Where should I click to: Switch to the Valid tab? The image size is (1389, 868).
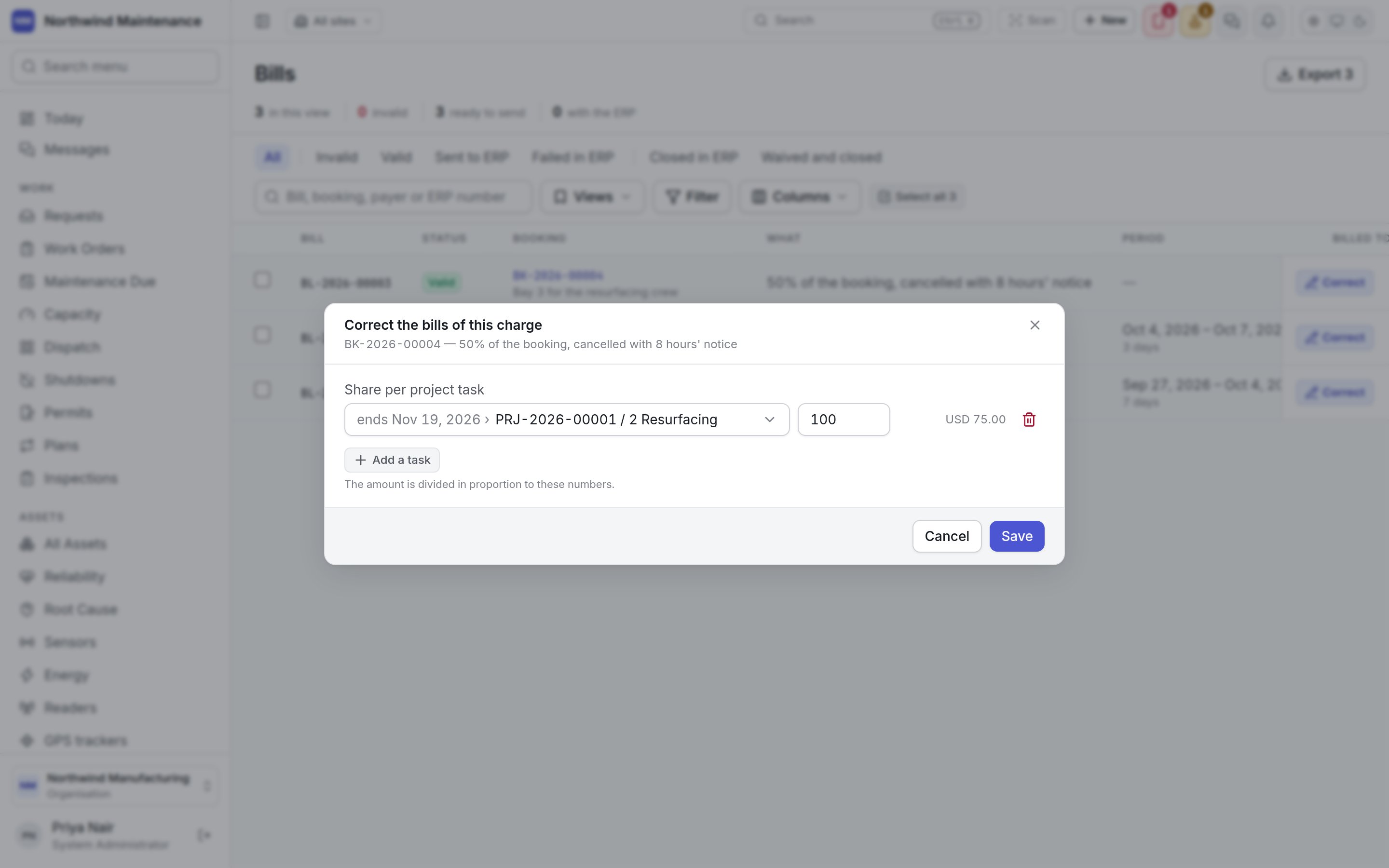[x=396, y=157]
